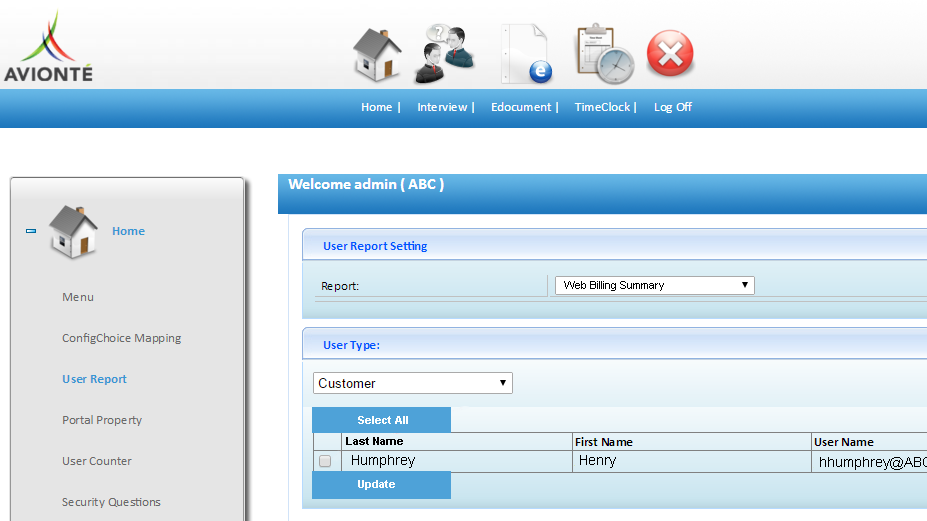Open Portal Property in sidebar
This screenshot has height=521, width=927.
[x=102, y=420]
